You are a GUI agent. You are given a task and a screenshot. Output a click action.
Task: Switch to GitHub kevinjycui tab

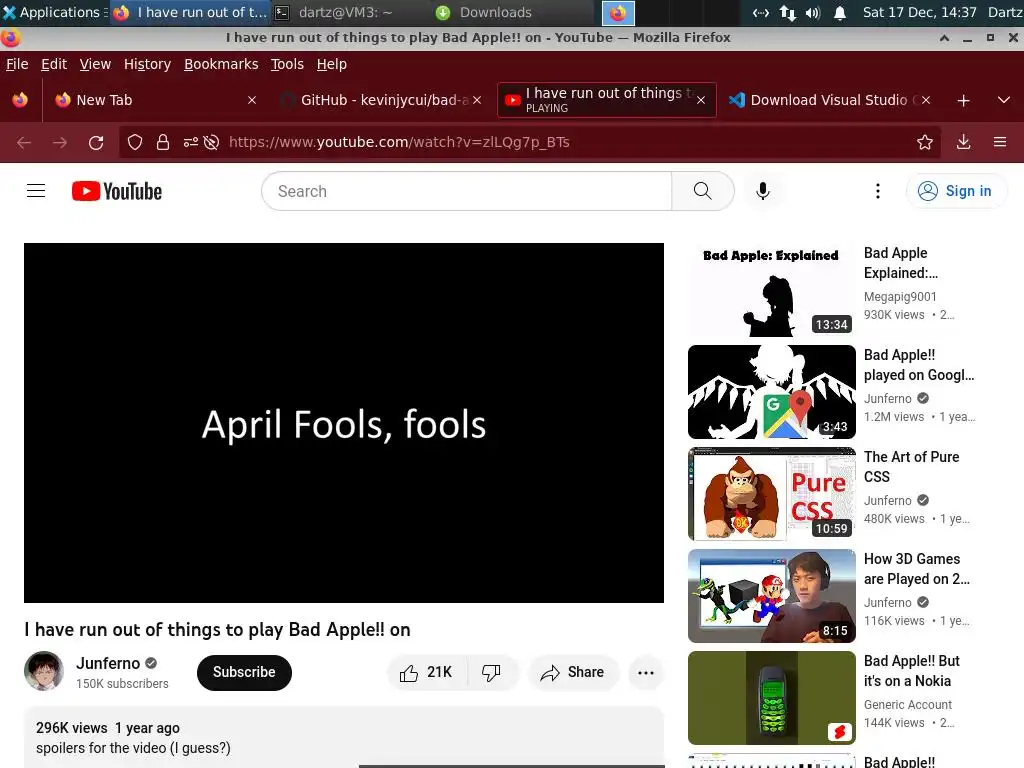(384, 100)
